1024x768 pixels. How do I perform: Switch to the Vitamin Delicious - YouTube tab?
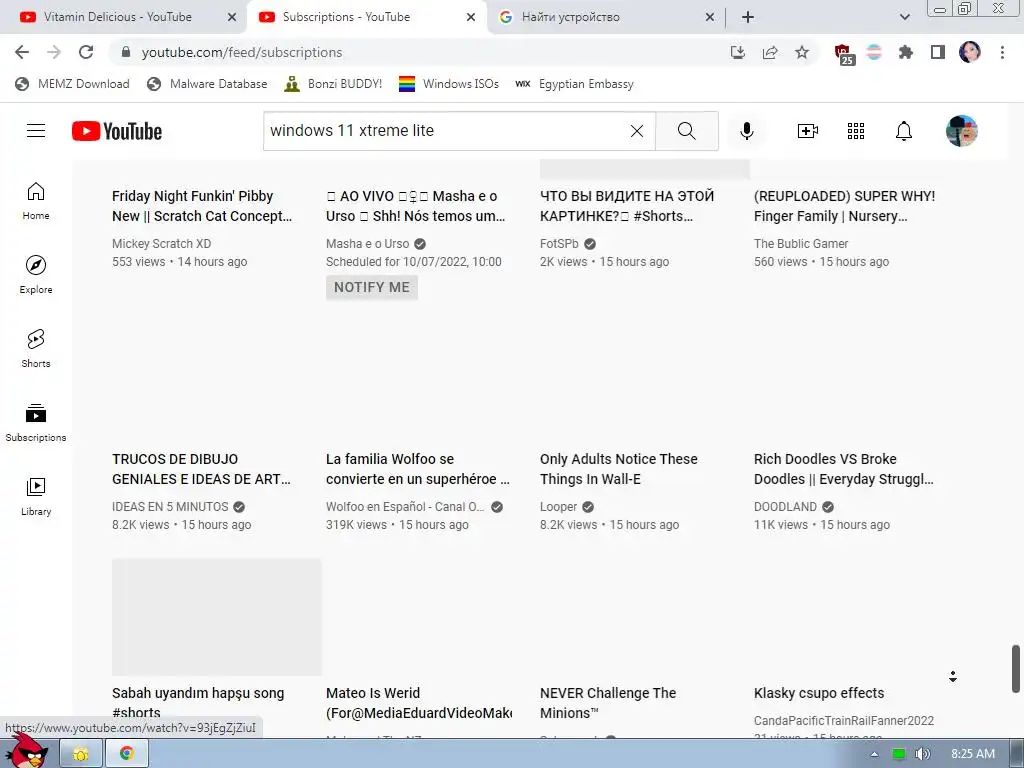118,17
